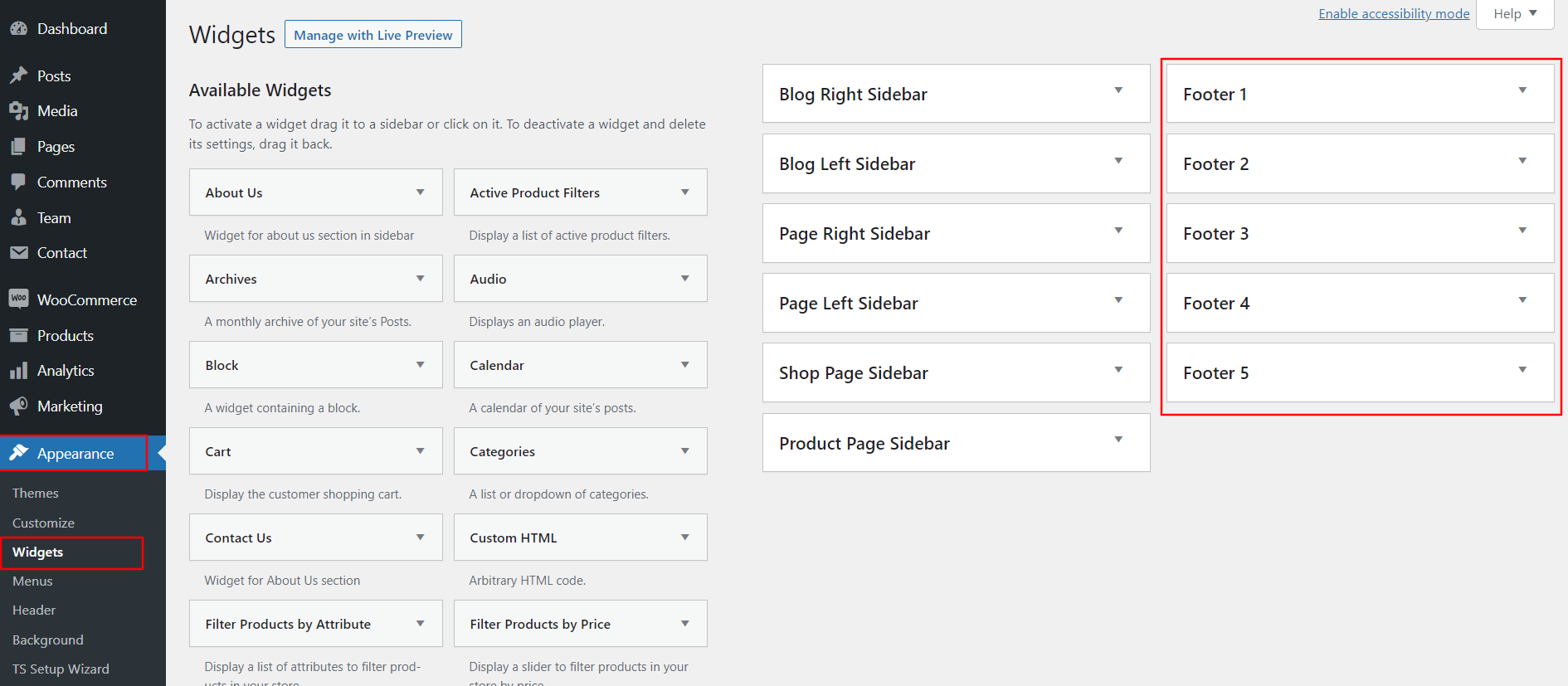Open the About Us widget dropdown arrow
Viewport: 1568px width, 686px height.
pos(421,192)
